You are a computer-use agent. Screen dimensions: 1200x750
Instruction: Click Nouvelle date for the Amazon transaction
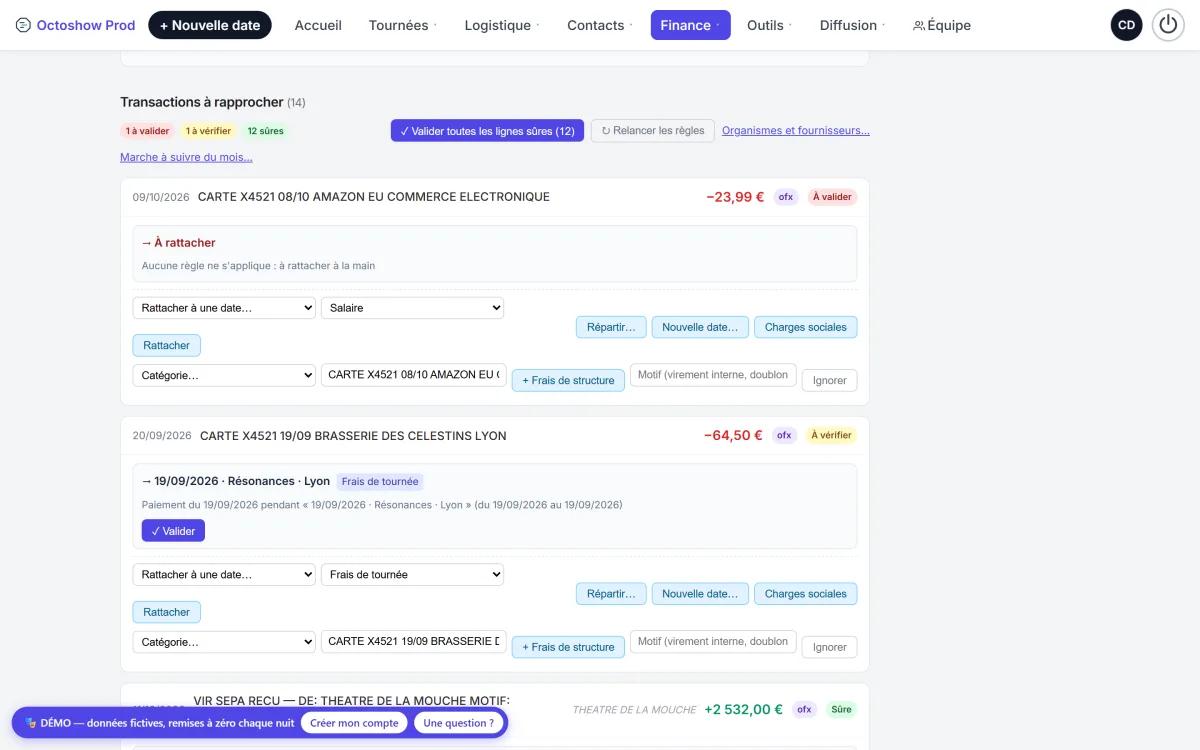(700, 327)
